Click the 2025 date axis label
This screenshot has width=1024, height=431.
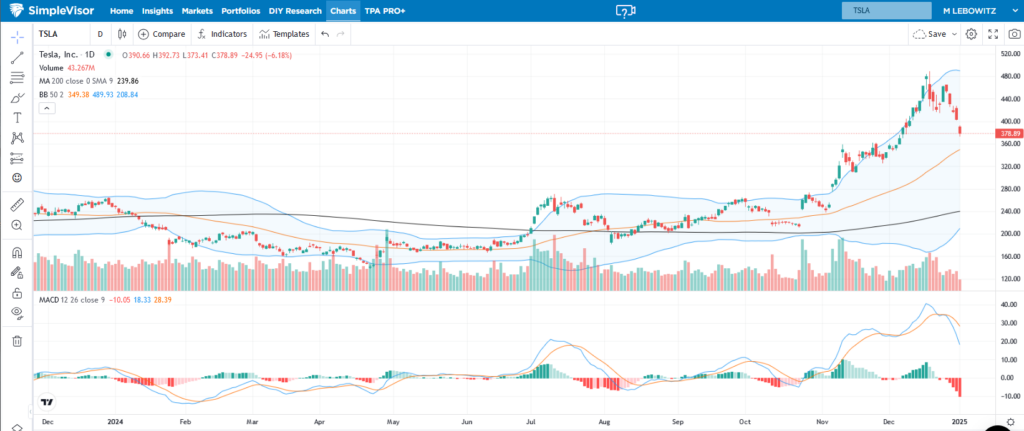[x=959, y=422]
